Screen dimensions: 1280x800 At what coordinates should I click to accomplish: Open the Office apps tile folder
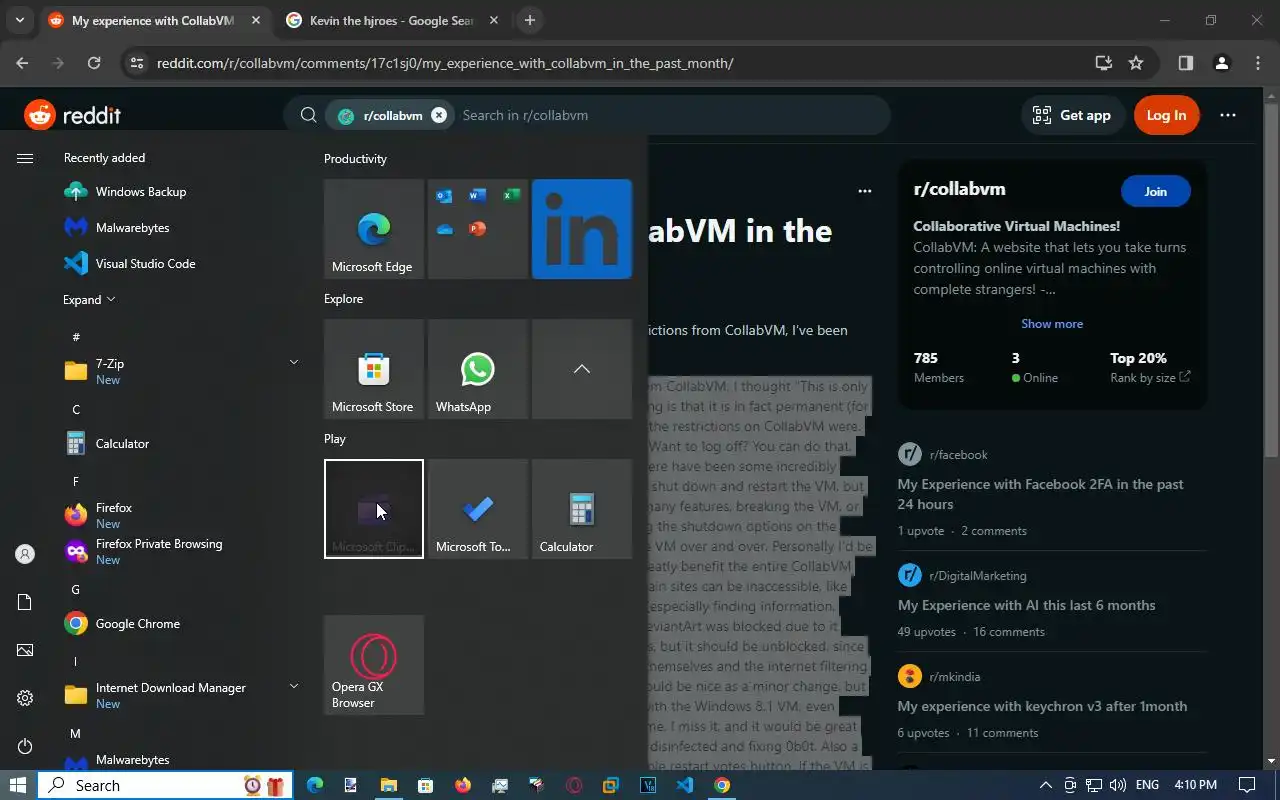[478, 229]
